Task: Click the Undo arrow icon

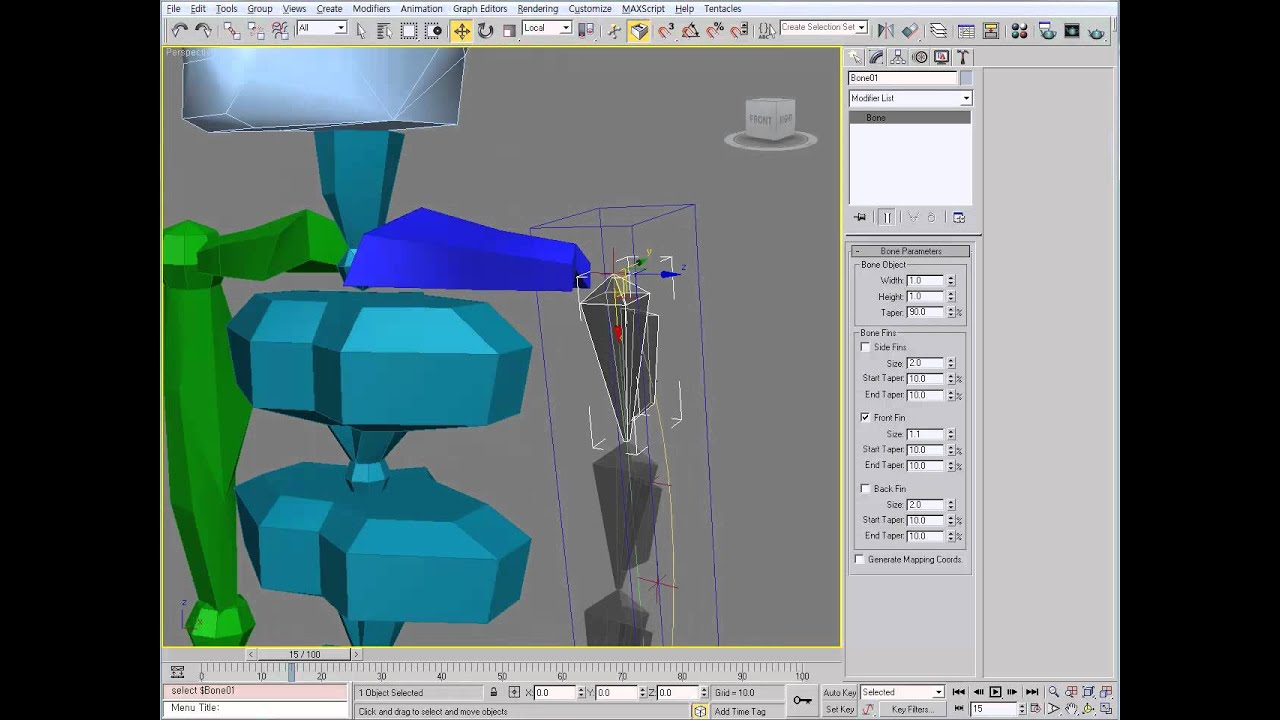Action: pos(179,31)
